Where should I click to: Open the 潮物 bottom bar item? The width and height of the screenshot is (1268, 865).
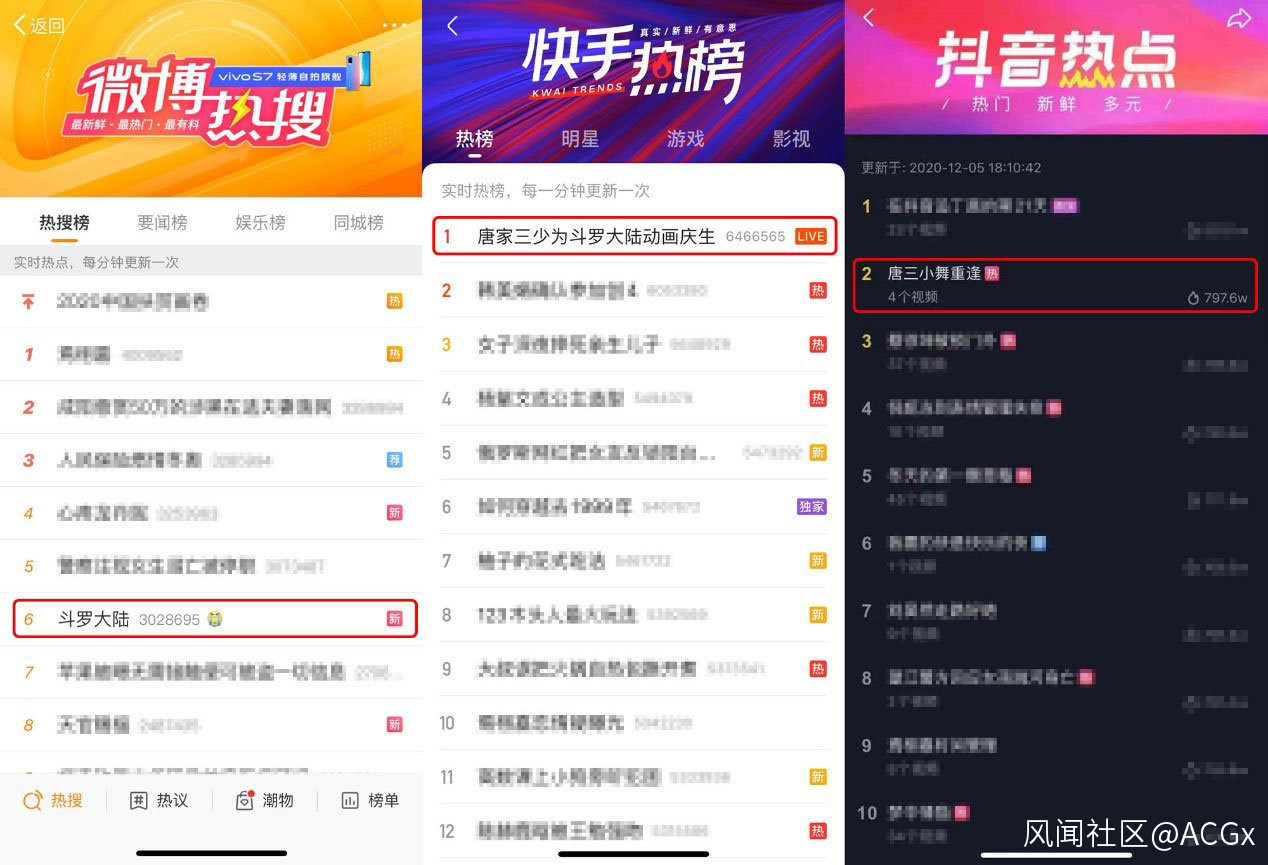(x=264, y=800)
